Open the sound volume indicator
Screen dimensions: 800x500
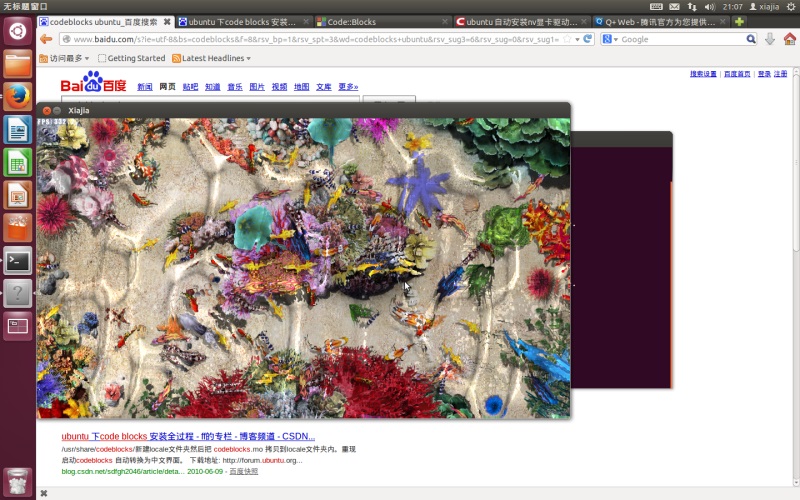pyautogui.click(x=709, y=7)
